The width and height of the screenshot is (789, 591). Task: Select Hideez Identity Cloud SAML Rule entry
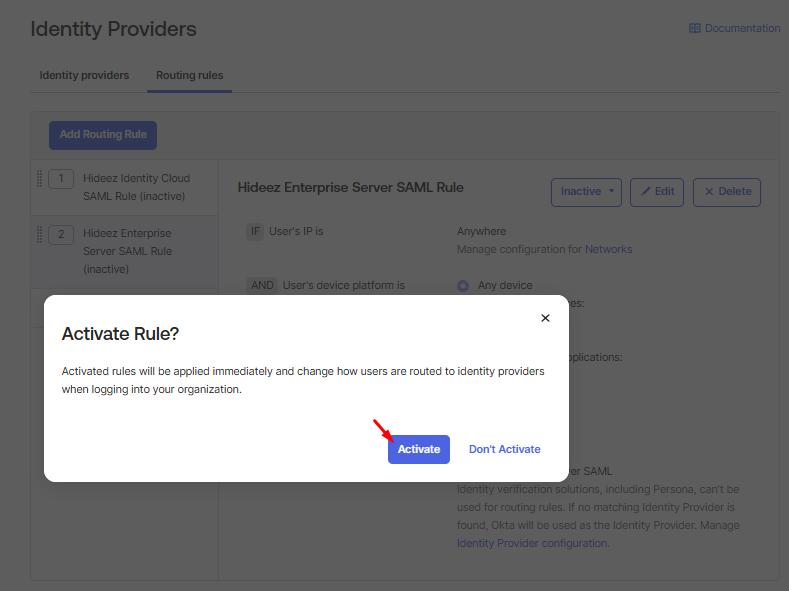tap(137, 186)
